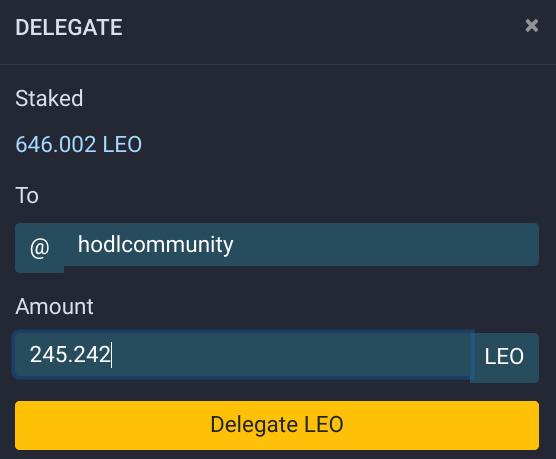The width and height of the screenshot is (556, 459).
Task: Place cursor after 245.242 in amount input
Action: point(111,355)
